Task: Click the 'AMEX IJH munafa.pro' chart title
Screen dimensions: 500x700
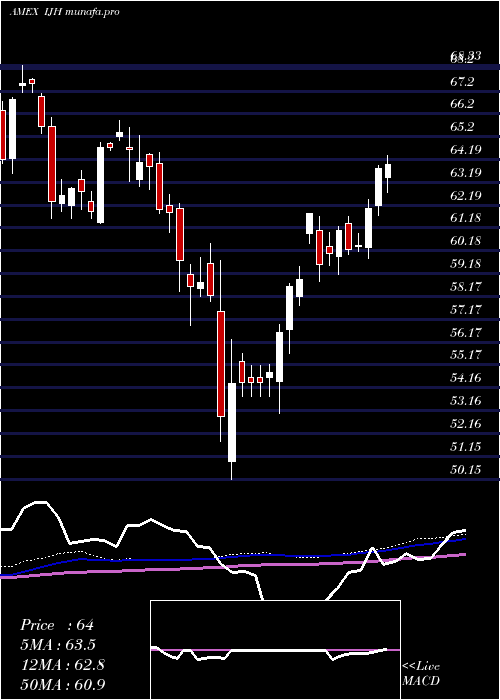Action: point(64,12)
